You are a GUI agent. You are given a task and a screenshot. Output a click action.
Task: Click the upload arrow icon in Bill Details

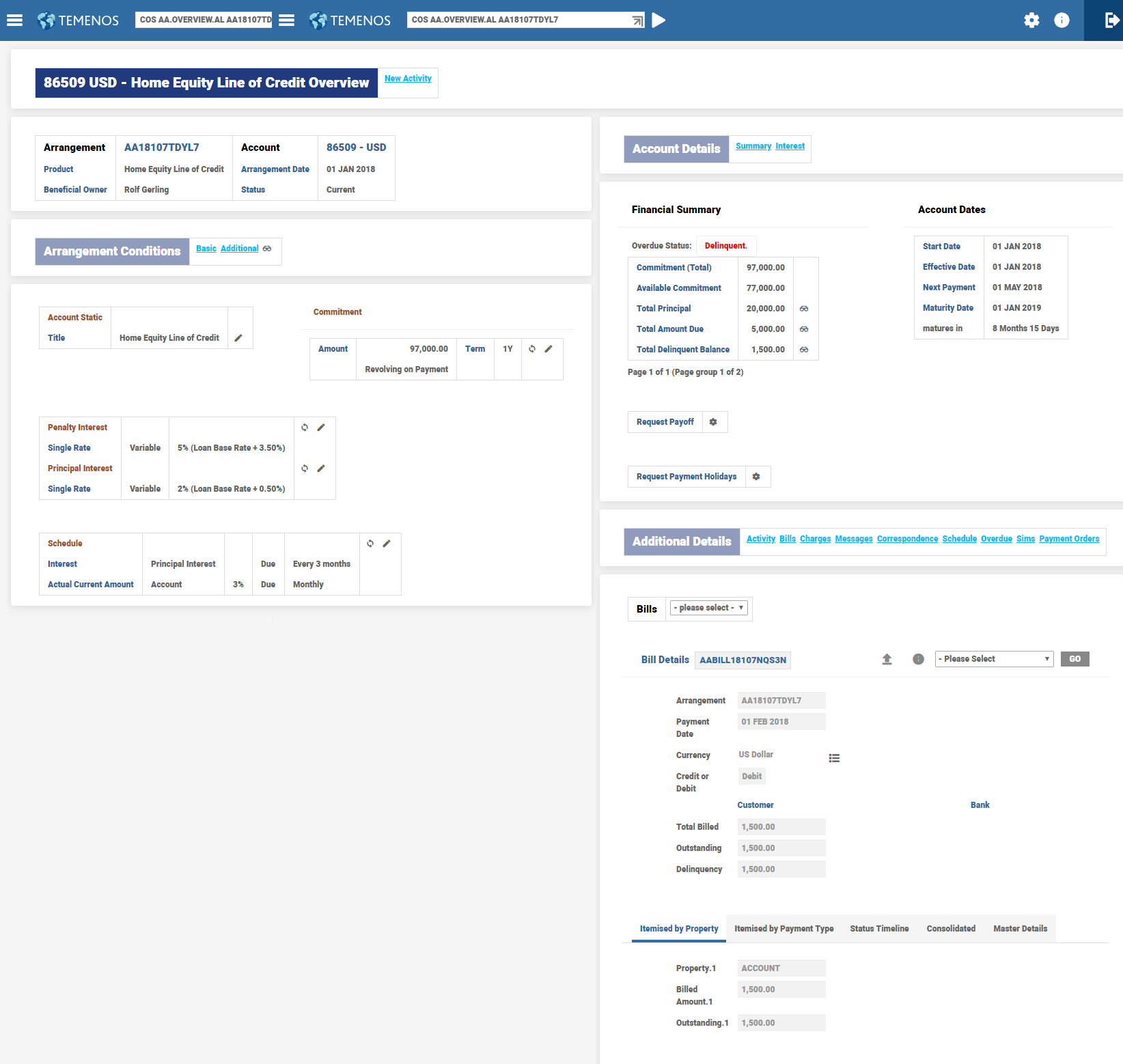887,659
